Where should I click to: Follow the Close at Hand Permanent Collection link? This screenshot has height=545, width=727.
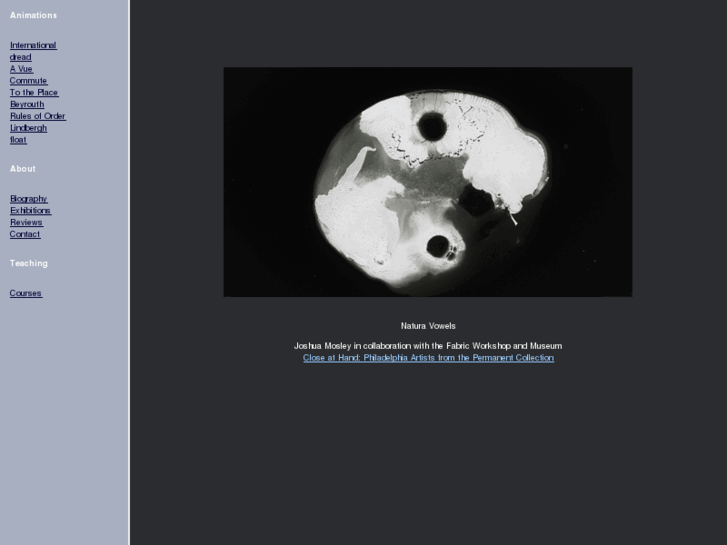click(428, 358)
